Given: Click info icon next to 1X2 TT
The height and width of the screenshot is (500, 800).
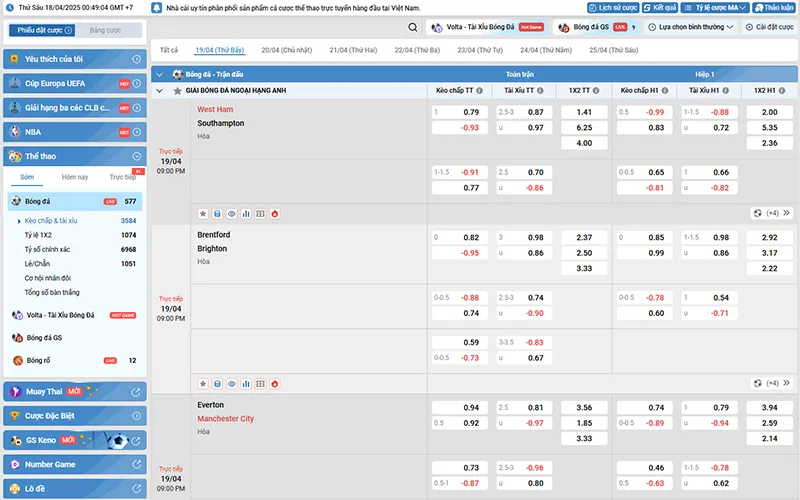Looking at the screenshot, I should pos(596,90).
